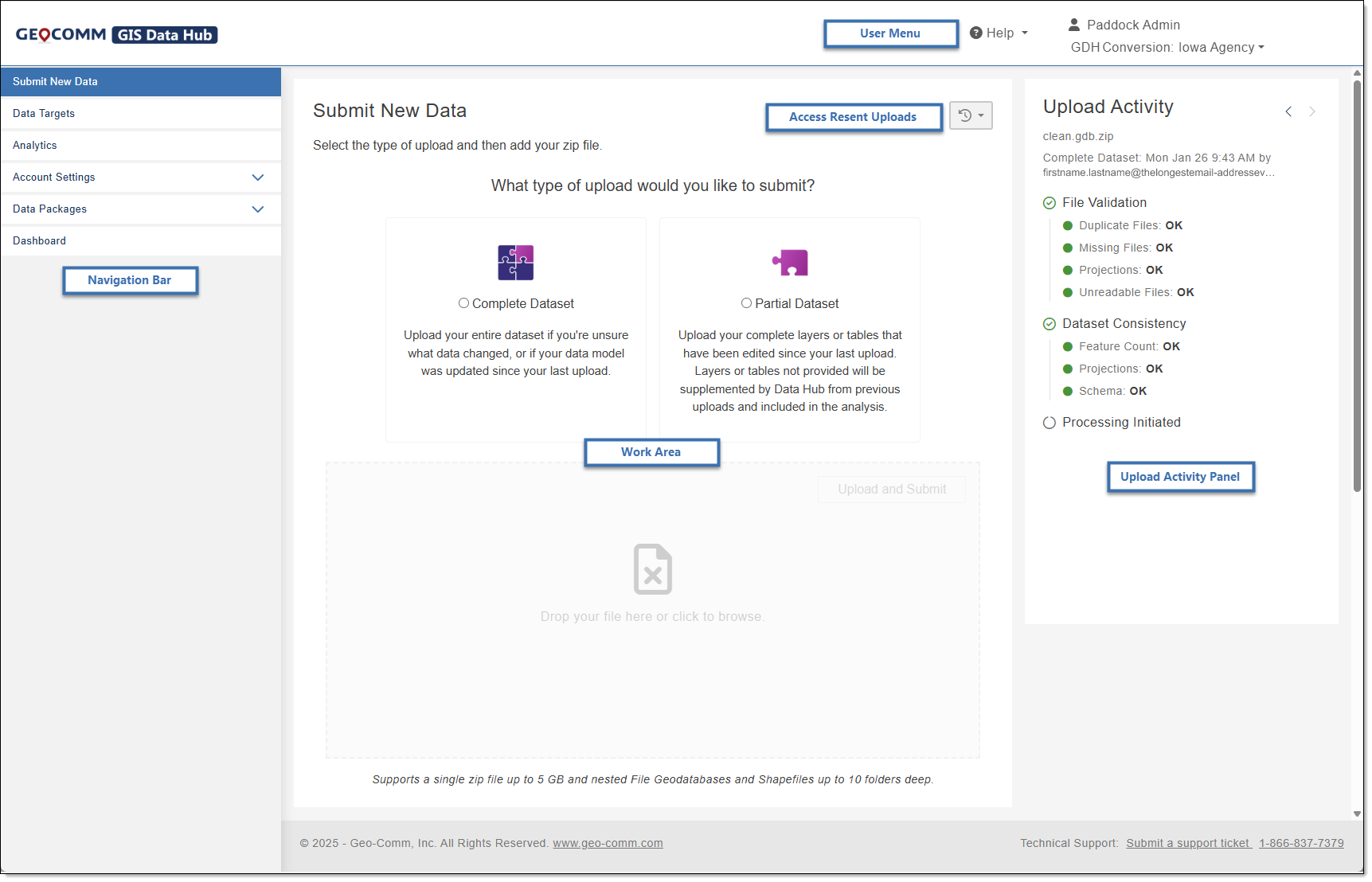Open the www.geo-comm.com link
Viewport: 1372px width, 882px height.
pyautogui.click(x=608, y=844)
